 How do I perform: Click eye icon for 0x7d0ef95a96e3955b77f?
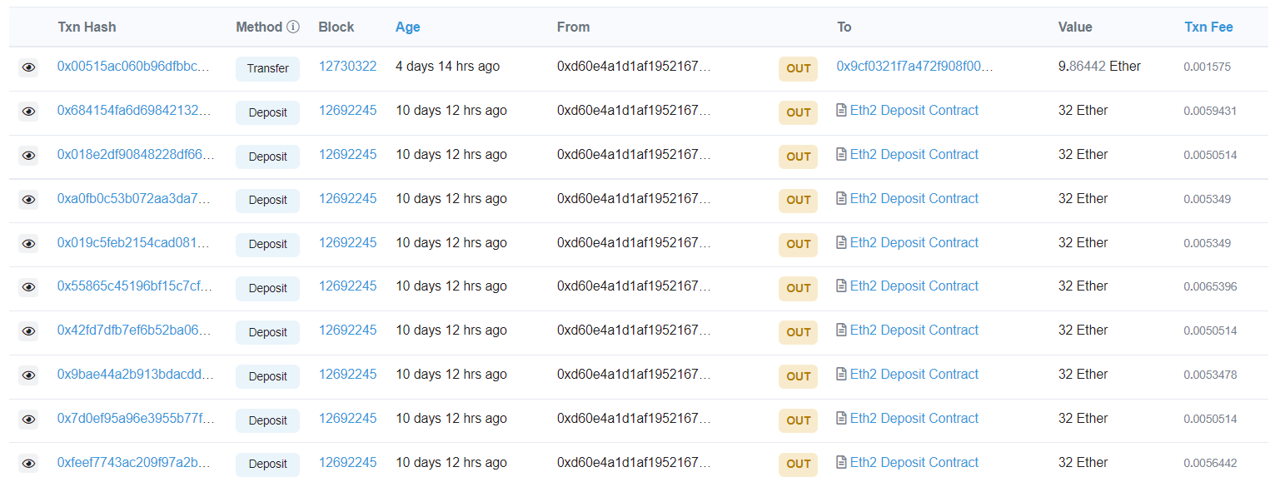coord(28,419)
